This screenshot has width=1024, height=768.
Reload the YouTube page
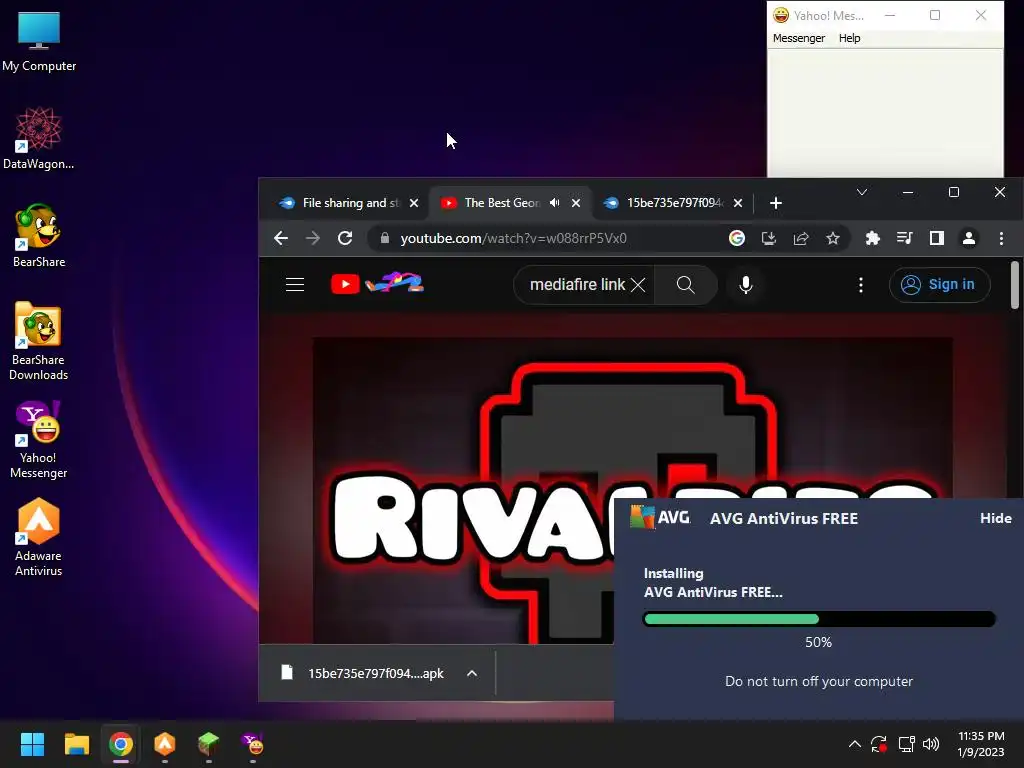pyautogui.click(x=345, y=238)
